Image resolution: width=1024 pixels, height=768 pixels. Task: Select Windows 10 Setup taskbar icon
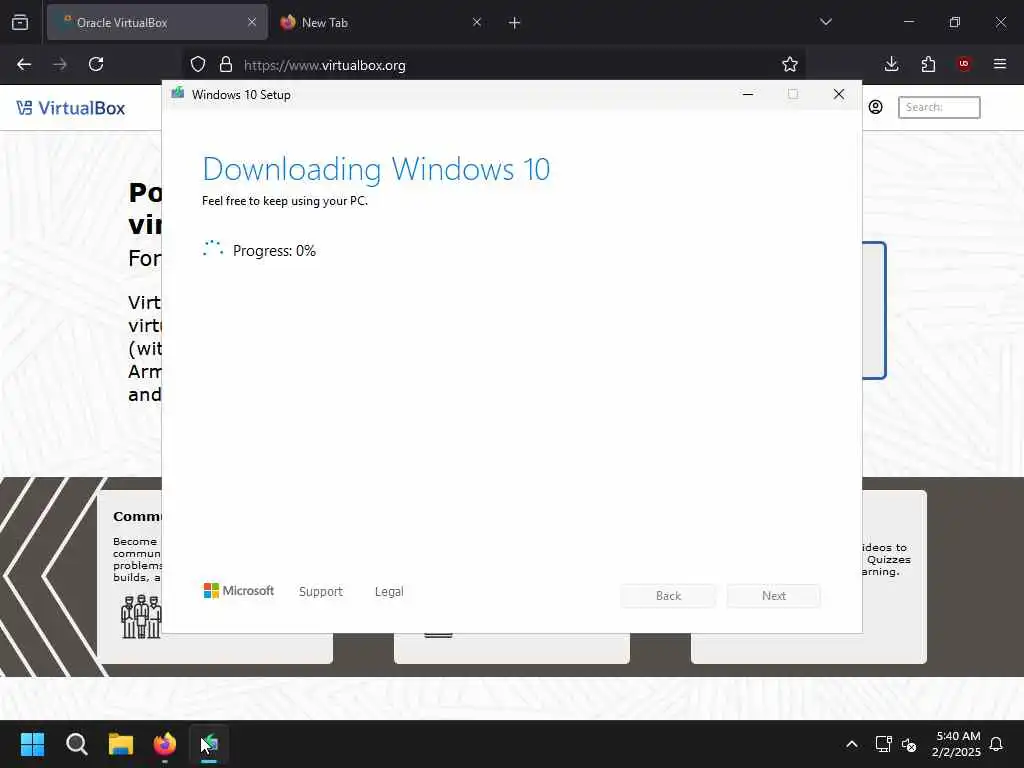(209, 744)
